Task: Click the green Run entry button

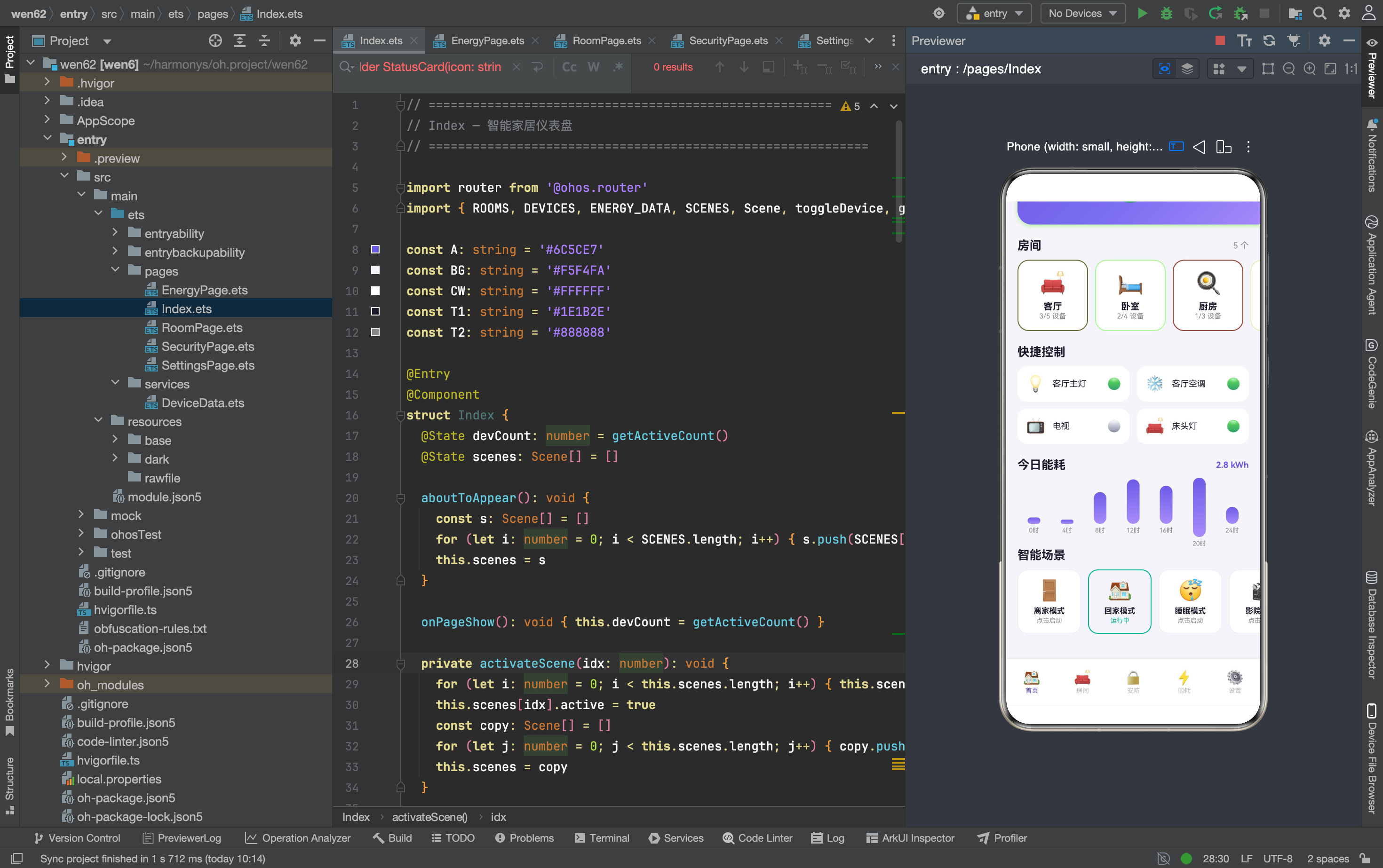Action: click(1142, 13)
